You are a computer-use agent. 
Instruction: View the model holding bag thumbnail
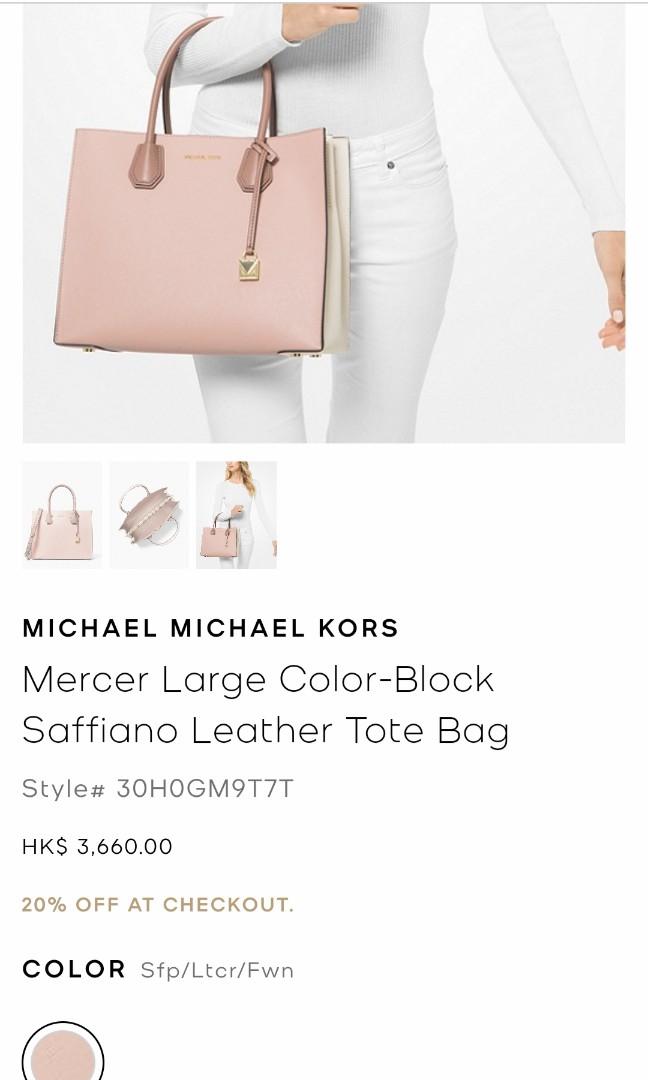click(236, 515)
